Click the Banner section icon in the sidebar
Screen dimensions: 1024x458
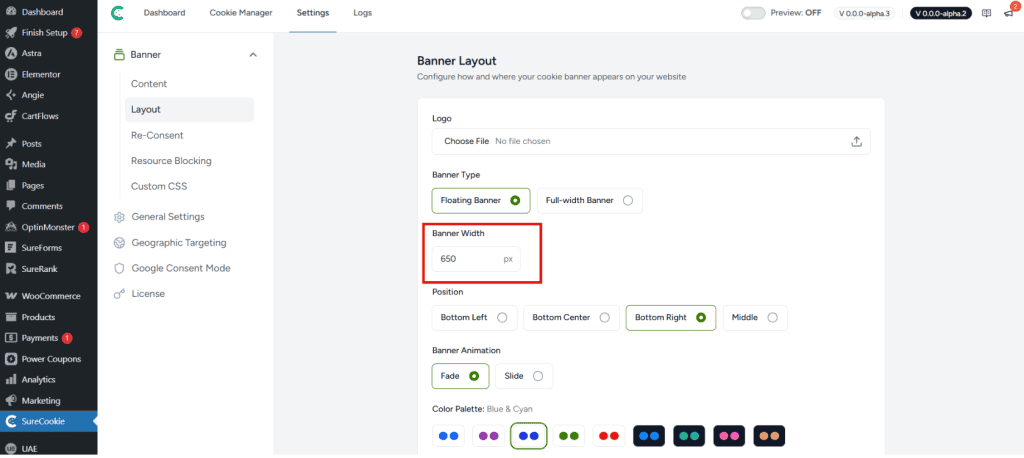(119, 55)
